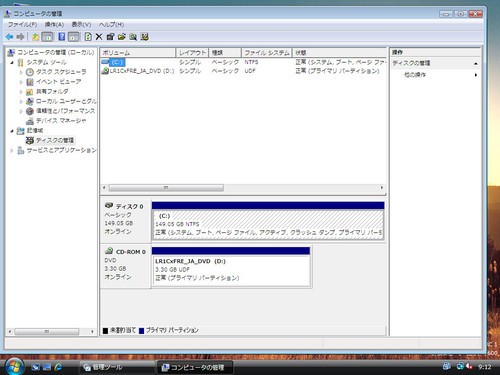
Task: Collapse the システム ツール tree node
Action: pos(12,62)
